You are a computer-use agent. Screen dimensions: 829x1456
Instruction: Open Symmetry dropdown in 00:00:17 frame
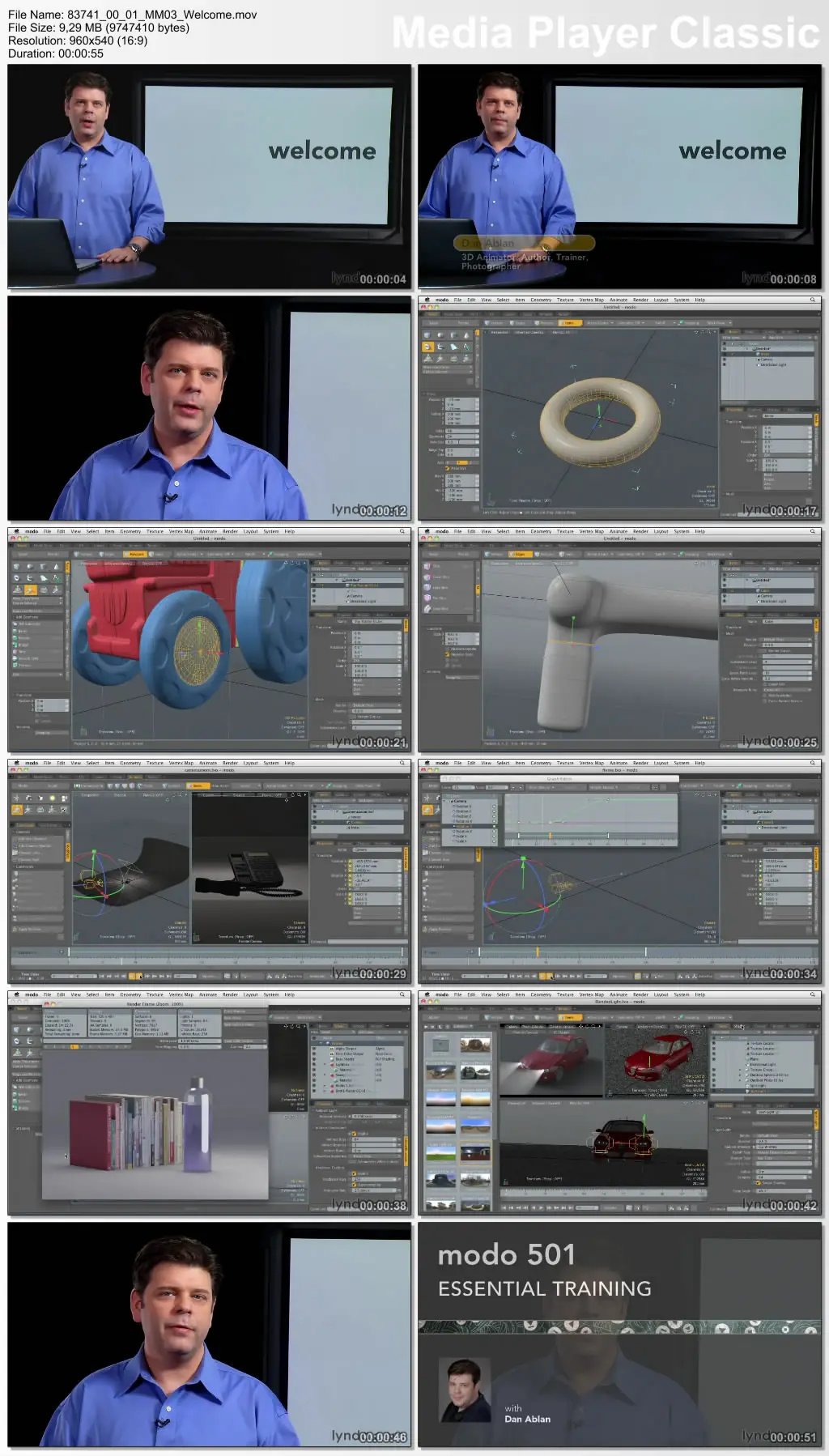630,323
